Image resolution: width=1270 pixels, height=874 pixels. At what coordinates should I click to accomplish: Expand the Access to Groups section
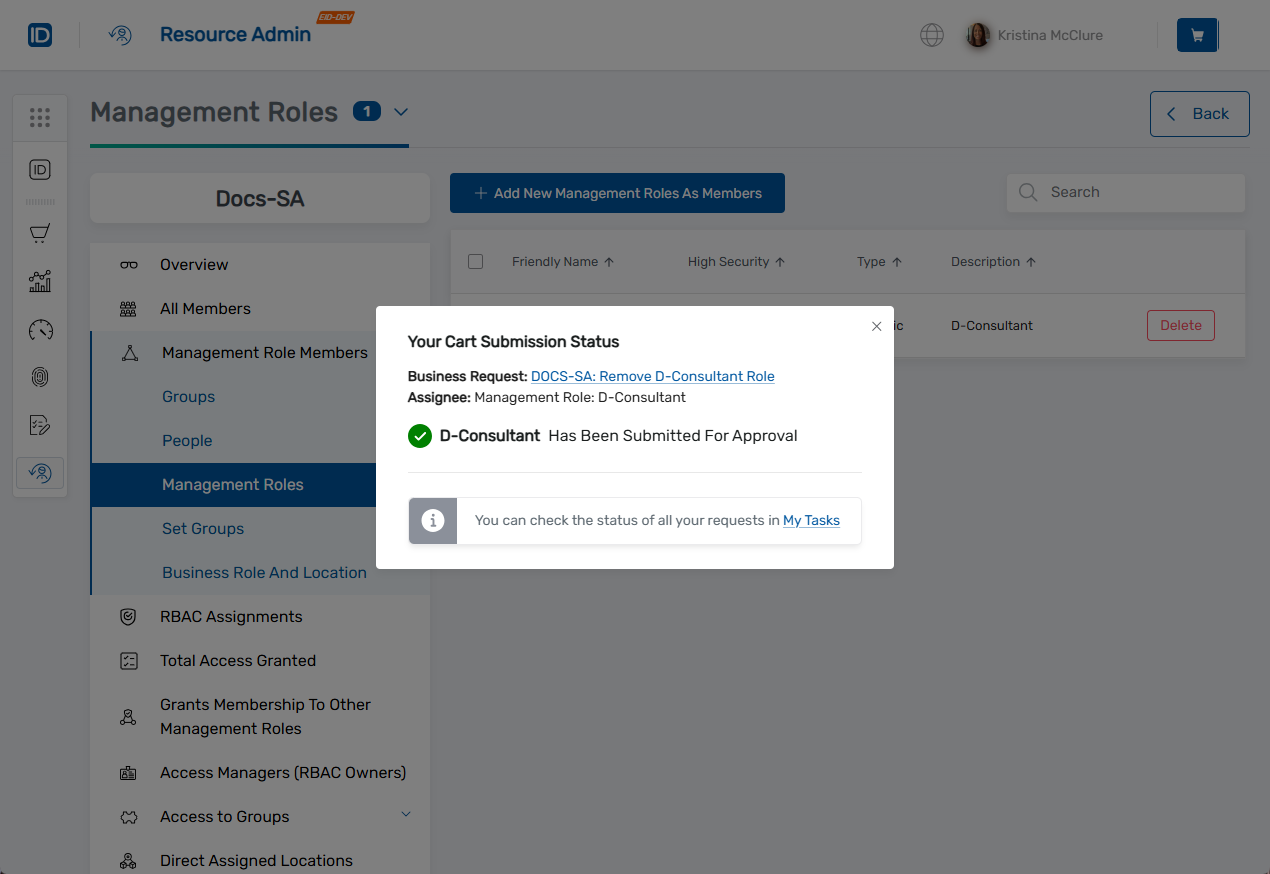[406, 815]
